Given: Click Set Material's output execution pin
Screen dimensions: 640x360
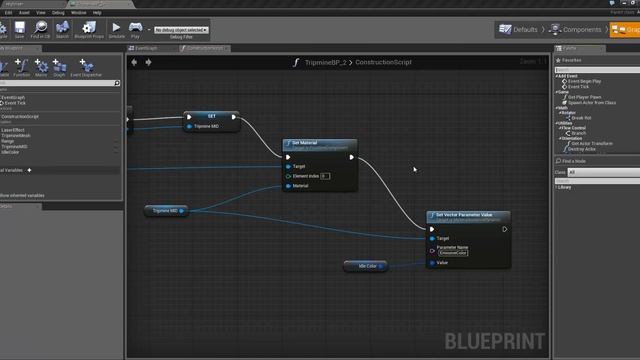Looking at the screenshot, I should coord(351,157).
